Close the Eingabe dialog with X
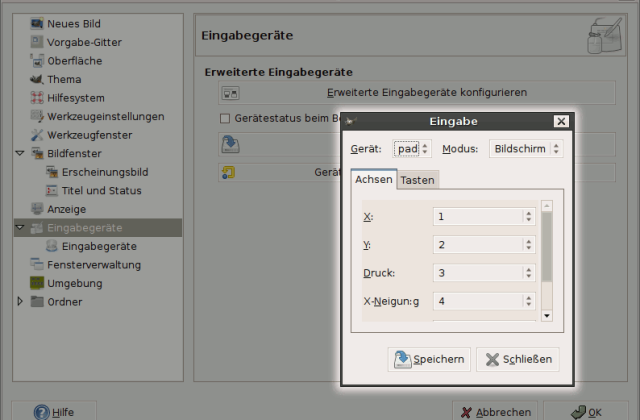Viewport: 640px width, 420px height. click(x=561, y=121)
